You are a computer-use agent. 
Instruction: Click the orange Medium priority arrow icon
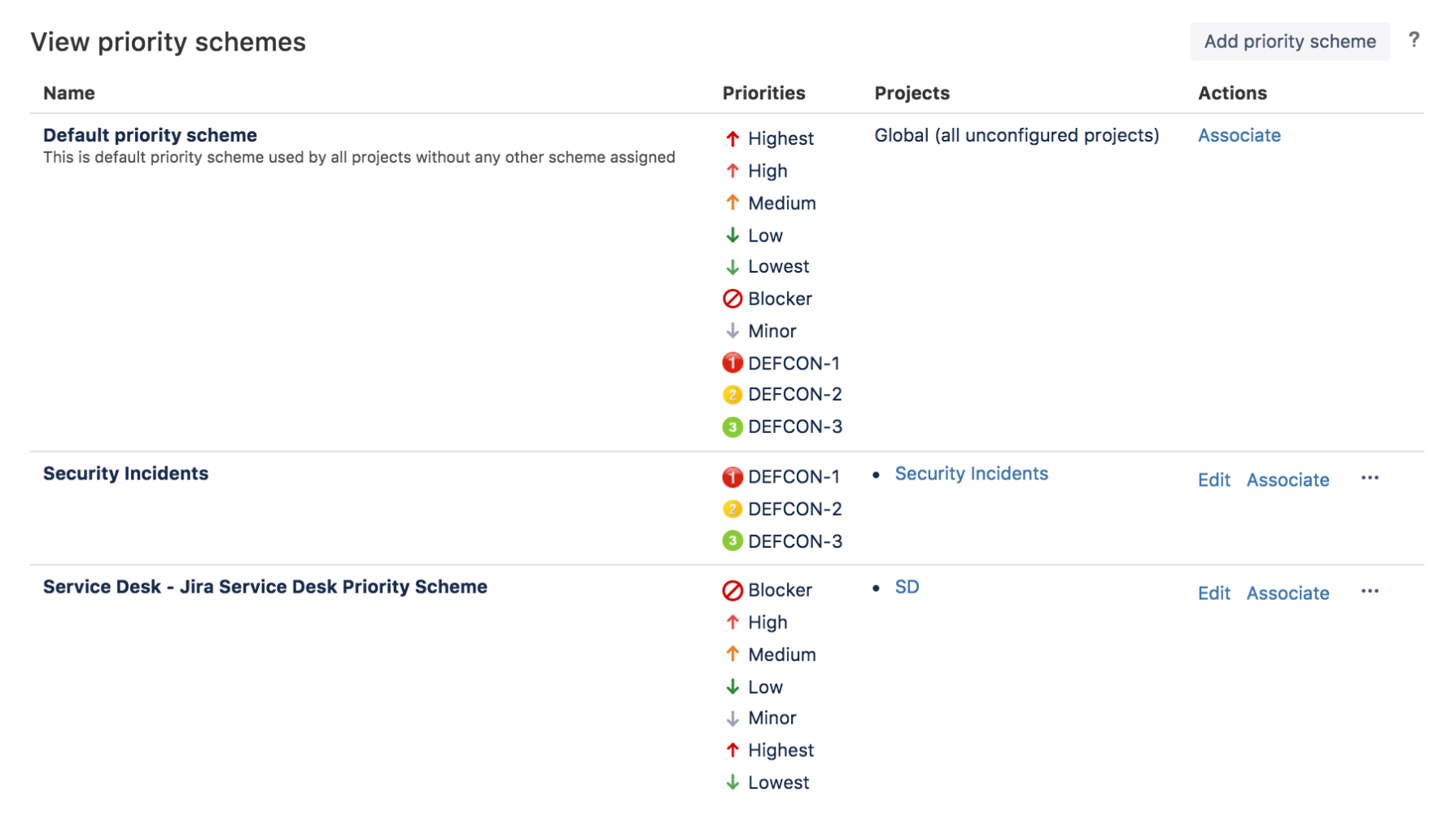[x=732, y=202]
